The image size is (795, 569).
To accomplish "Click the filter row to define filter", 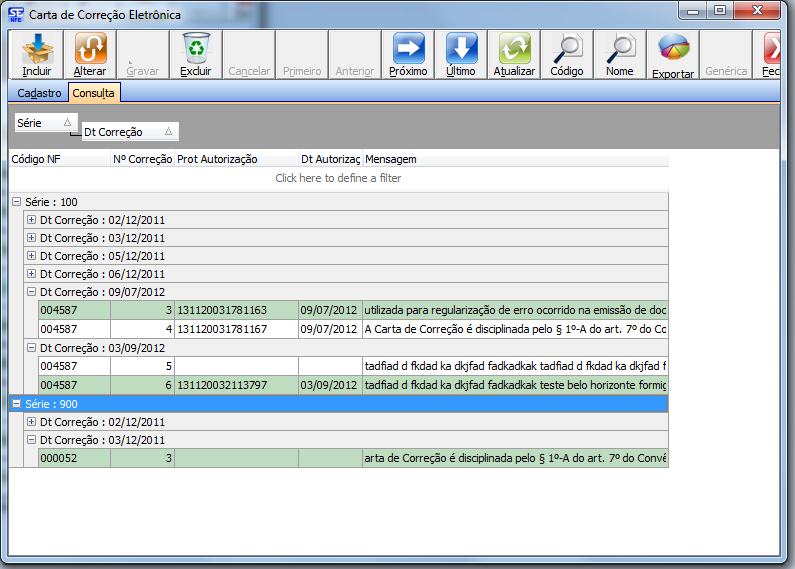I will point(338,178).
